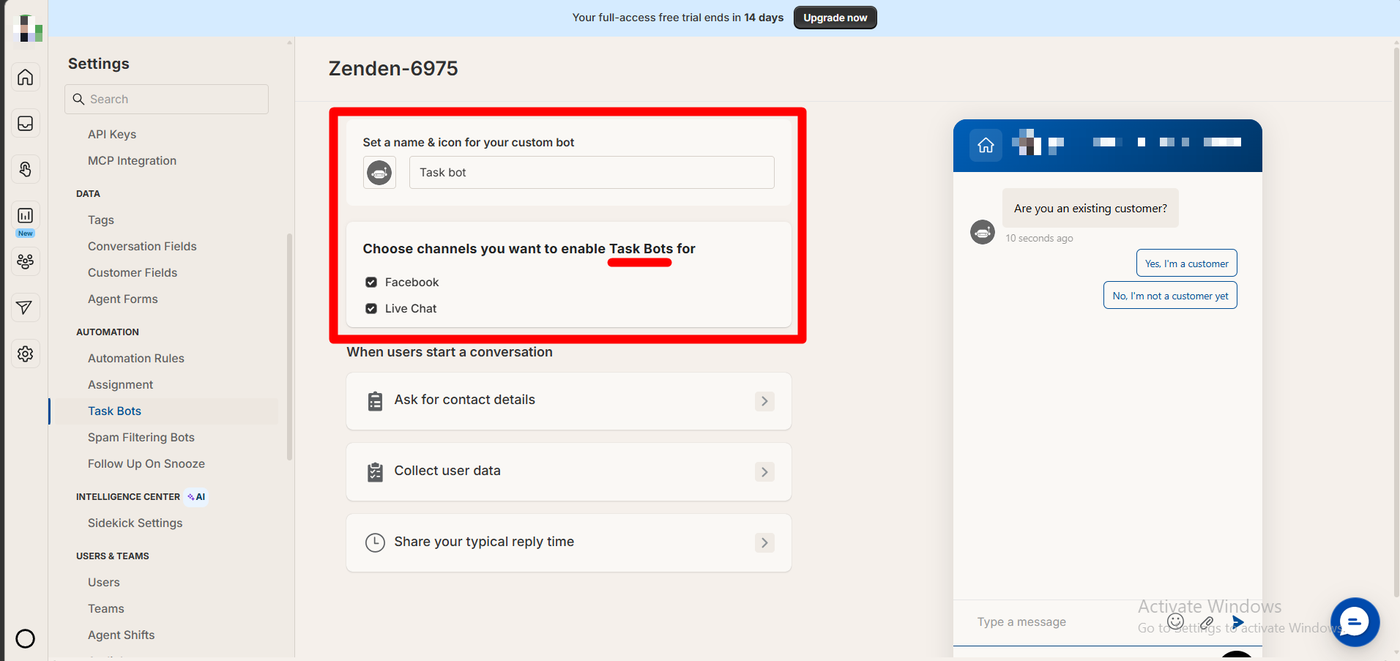Open the emoji picker in chat preview
Image resolution: width=1400 pixels, height=661 pixels.
click(x=1176, y=621)
